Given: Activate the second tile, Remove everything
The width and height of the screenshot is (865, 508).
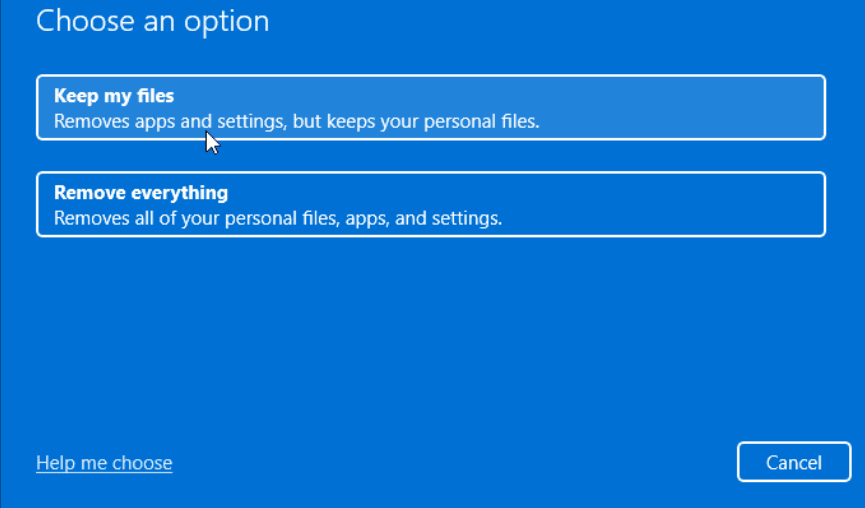Looking at the screenshot, I should click(x=430, y=204).
